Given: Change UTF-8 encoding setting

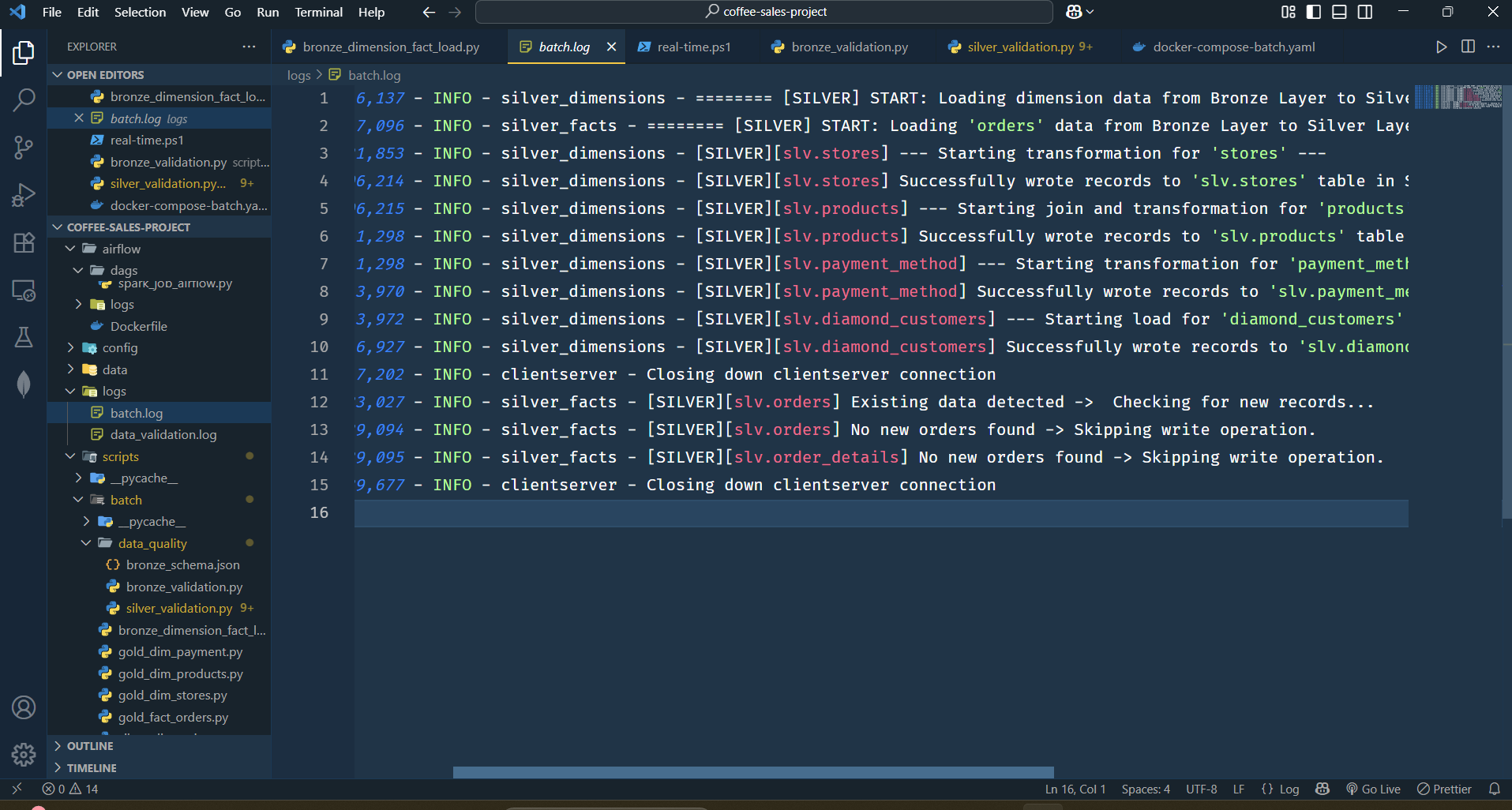Looking at the screenshot, I should pyautogui.click(x=1201, y=789).
